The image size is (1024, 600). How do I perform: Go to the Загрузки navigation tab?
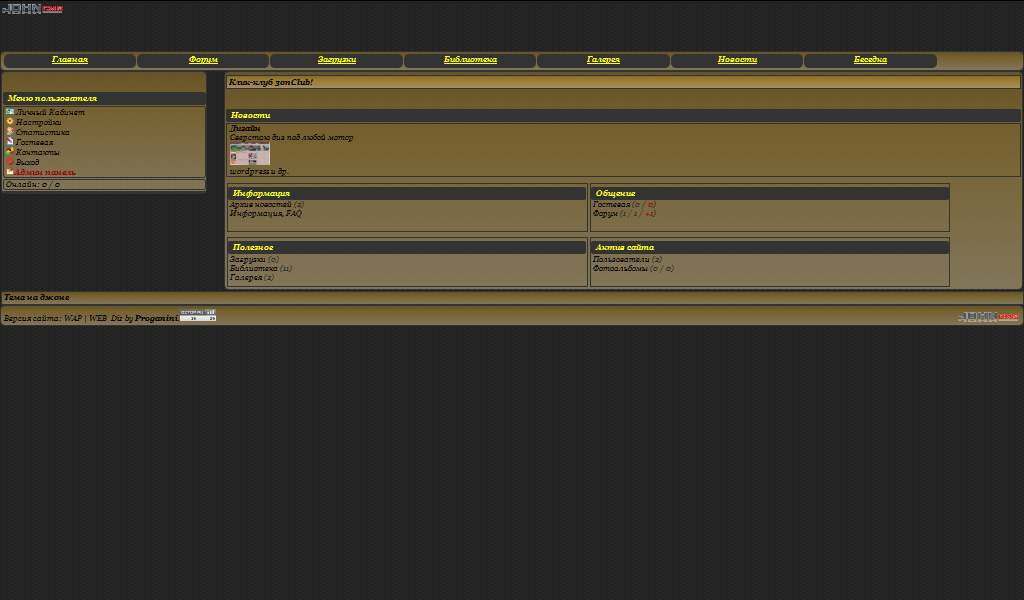337,60
